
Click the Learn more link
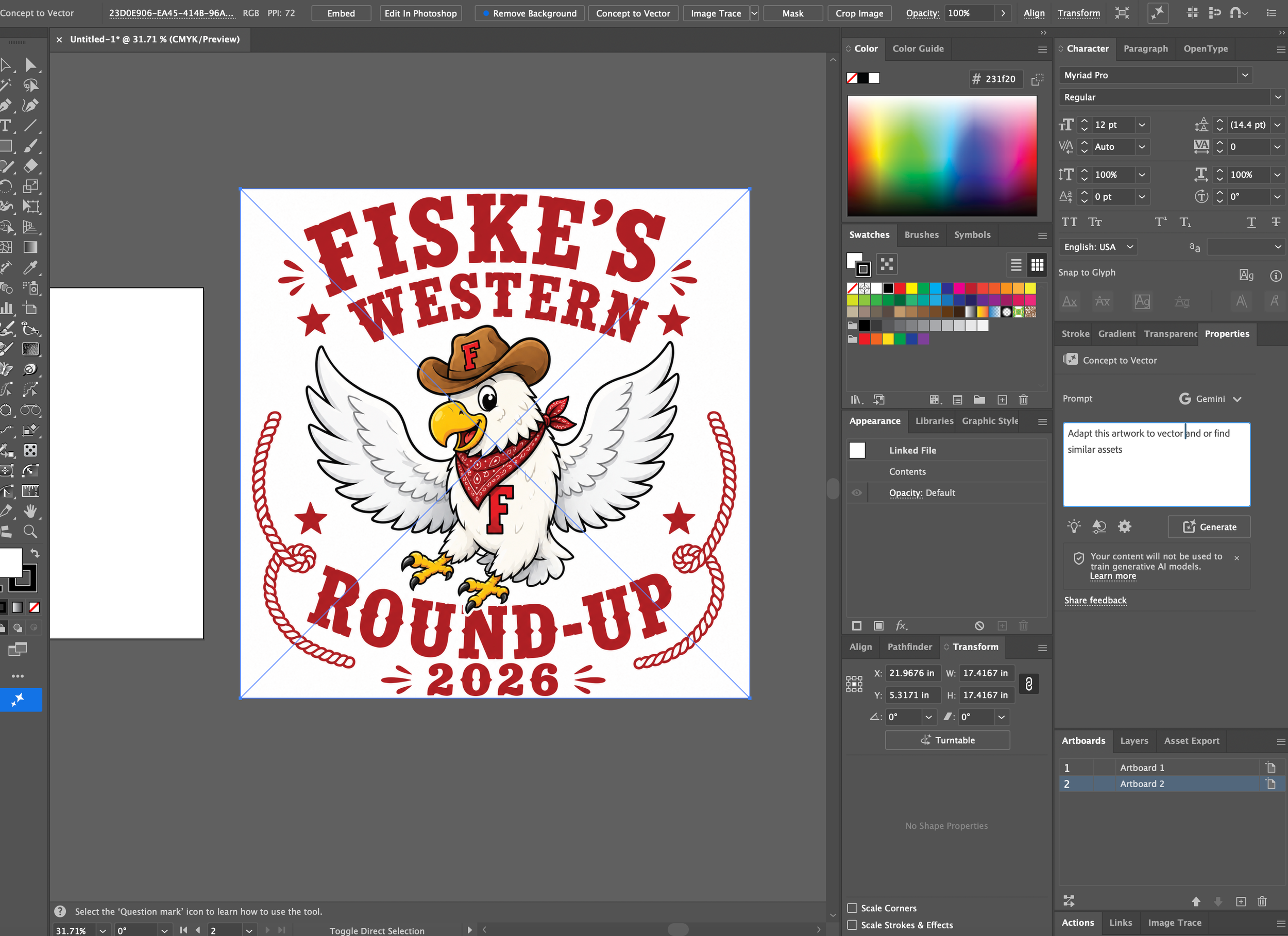(1112, 576)
